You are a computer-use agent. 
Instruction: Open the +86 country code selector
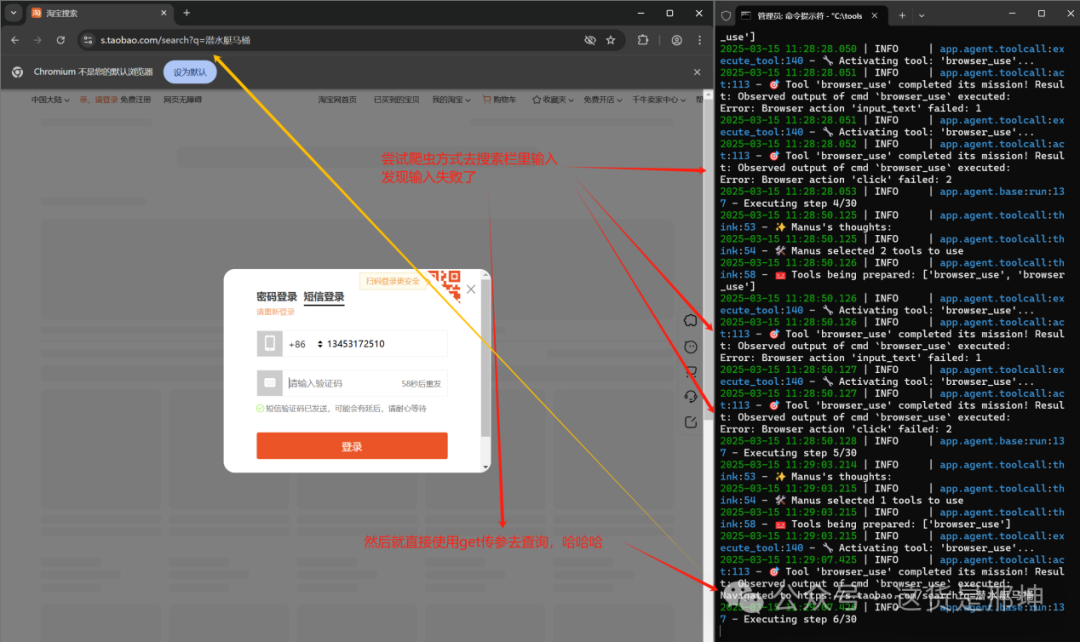pyautogui.click(x=305, y=344)
